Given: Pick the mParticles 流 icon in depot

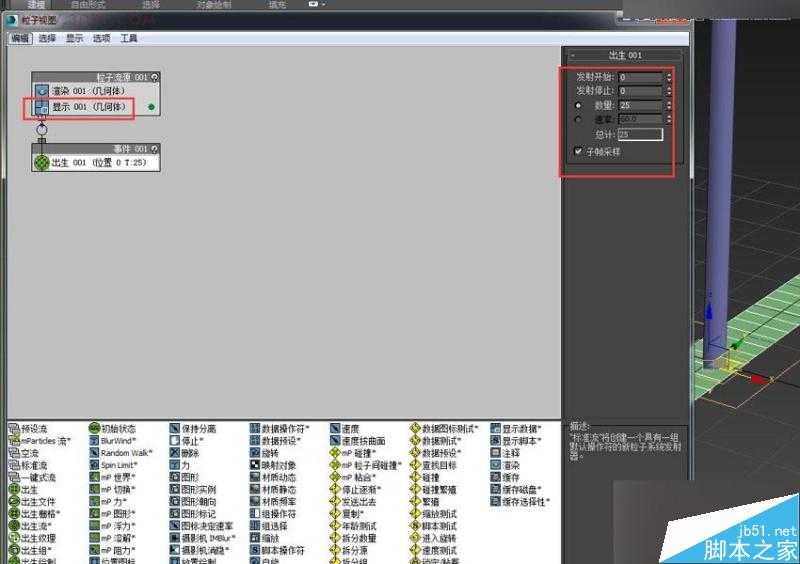Looking at the screenshot, I should pyautogui.click(x=14, y=440).
